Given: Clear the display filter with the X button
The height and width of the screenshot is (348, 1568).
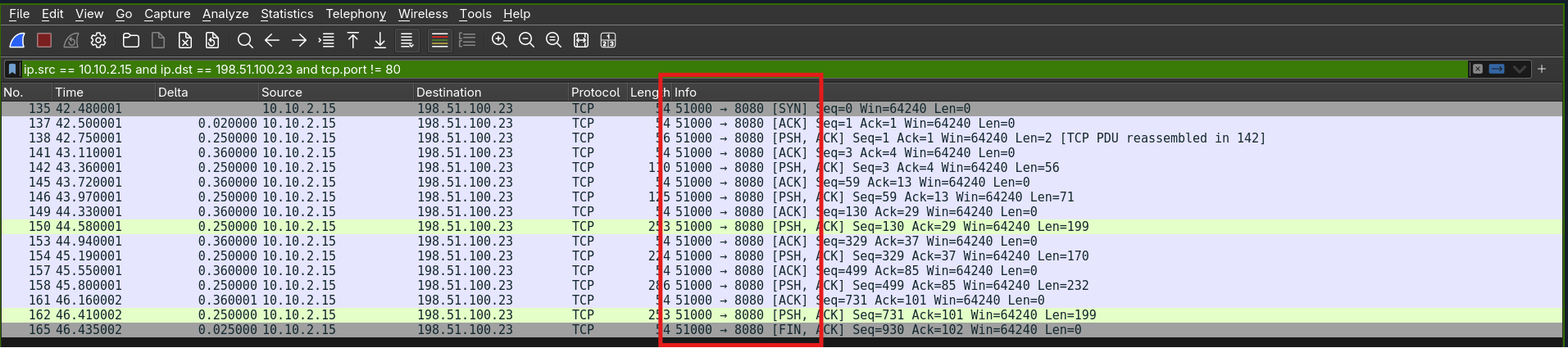Looking at the screenshot, I should tap(1477, 70).
